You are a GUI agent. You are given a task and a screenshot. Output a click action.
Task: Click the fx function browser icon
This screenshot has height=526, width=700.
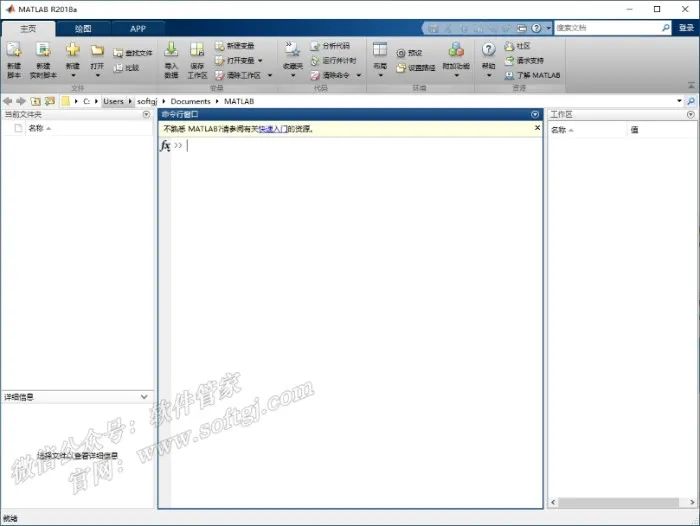point(165,146)
